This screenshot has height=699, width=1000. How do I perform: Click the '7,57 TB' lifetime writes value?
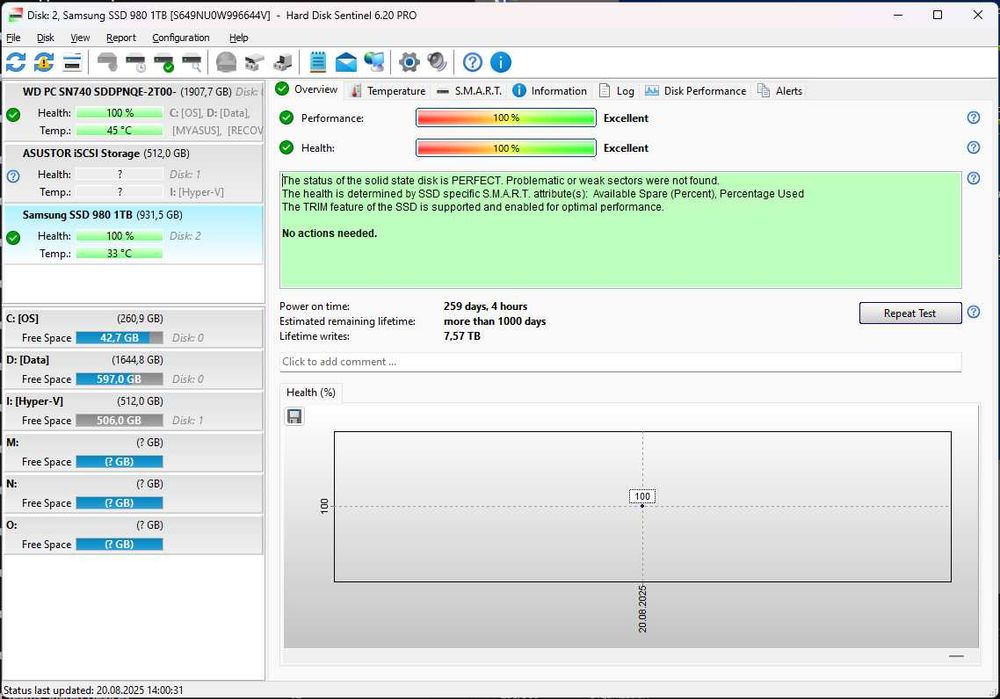pyautogui.click(x=462, y=336)
